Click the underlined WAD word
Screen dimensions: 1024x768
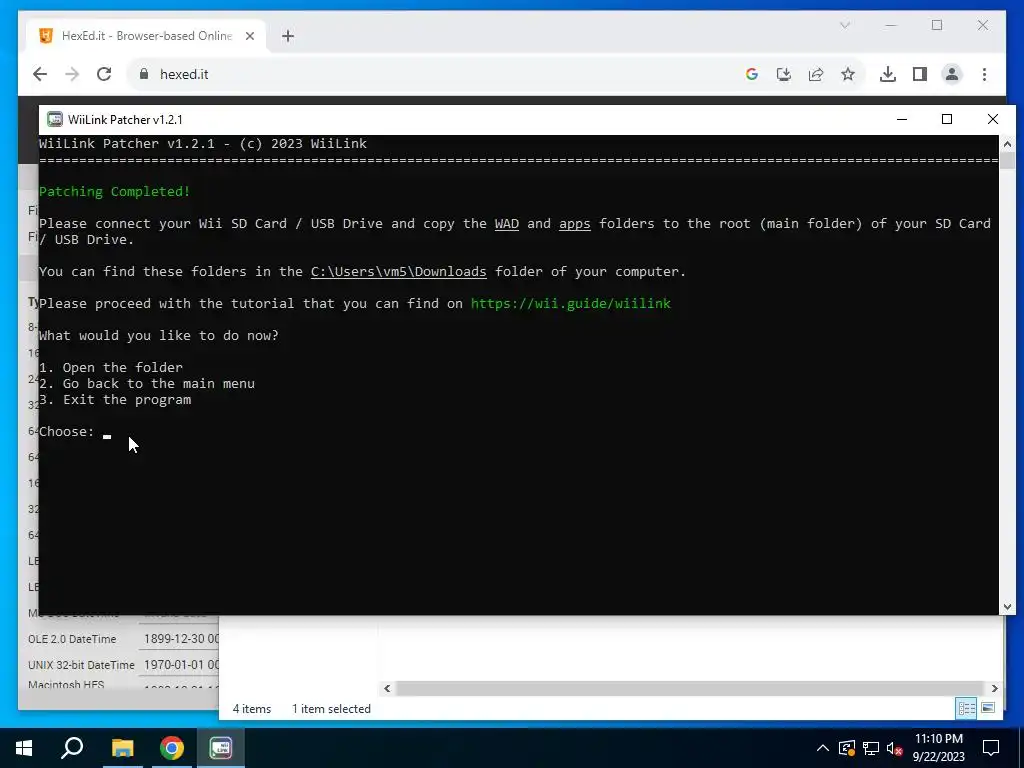pos(507,224)
